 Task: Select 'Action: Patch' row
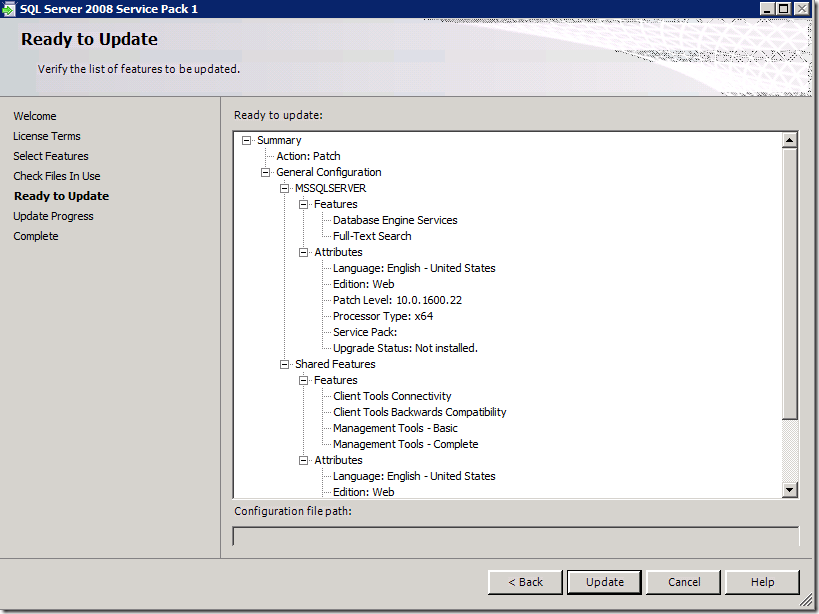click(x=308, y=156)
